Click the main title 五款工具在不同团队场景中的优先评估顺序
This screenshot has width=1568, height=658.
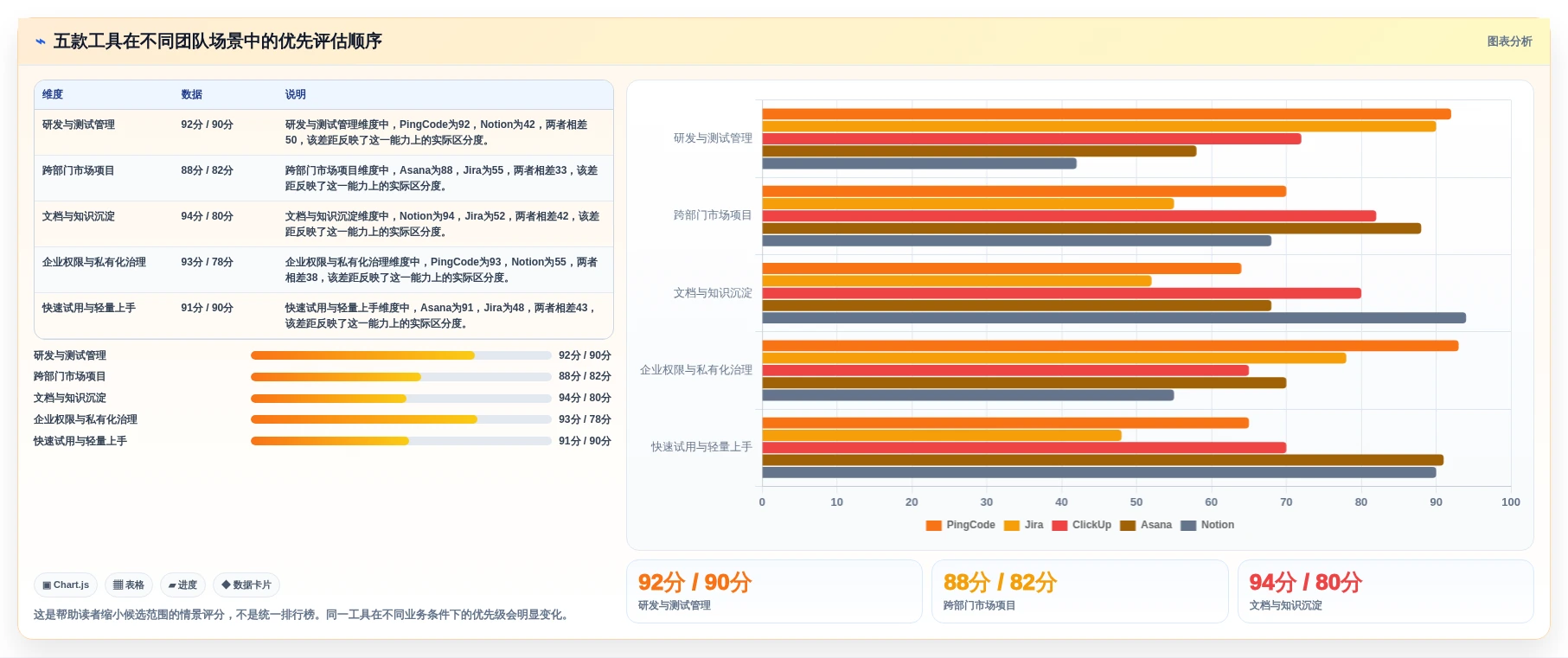click(x=218, y=42)
